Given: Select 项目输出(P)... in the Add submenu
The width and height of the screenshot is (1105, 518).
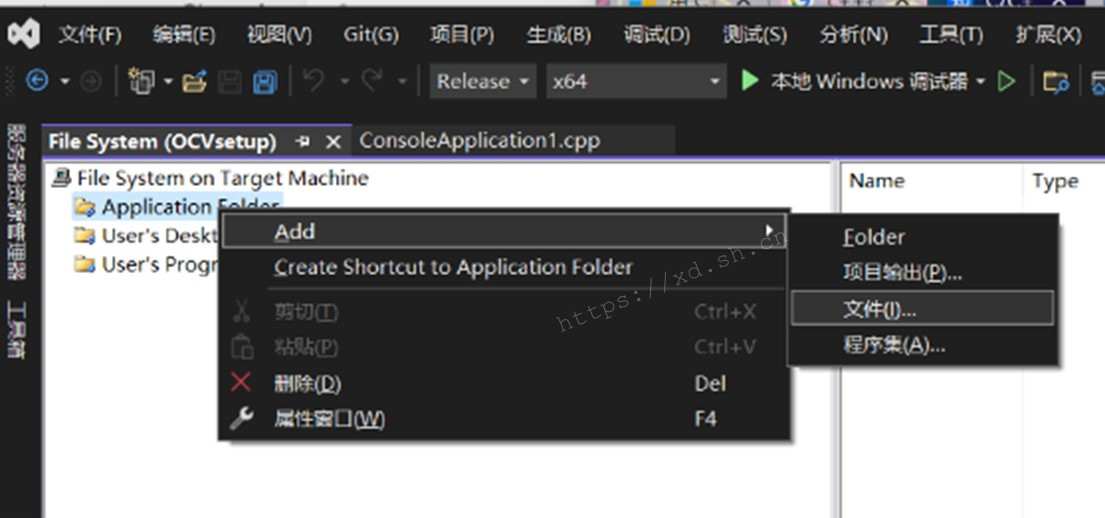Looking at the screenshot, I should pos(922,273).
